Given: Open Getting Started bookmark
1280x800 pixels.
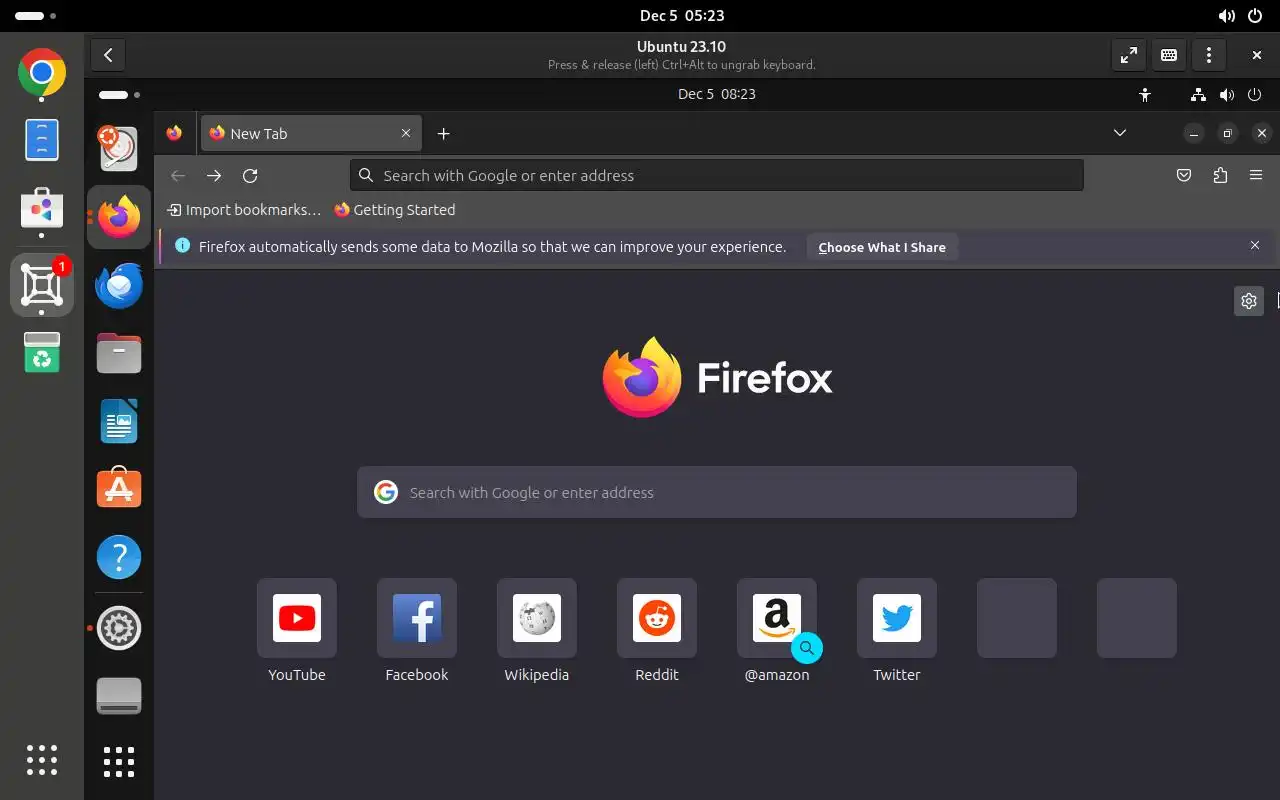Looking at the screenshot, I should click(394, 210).
